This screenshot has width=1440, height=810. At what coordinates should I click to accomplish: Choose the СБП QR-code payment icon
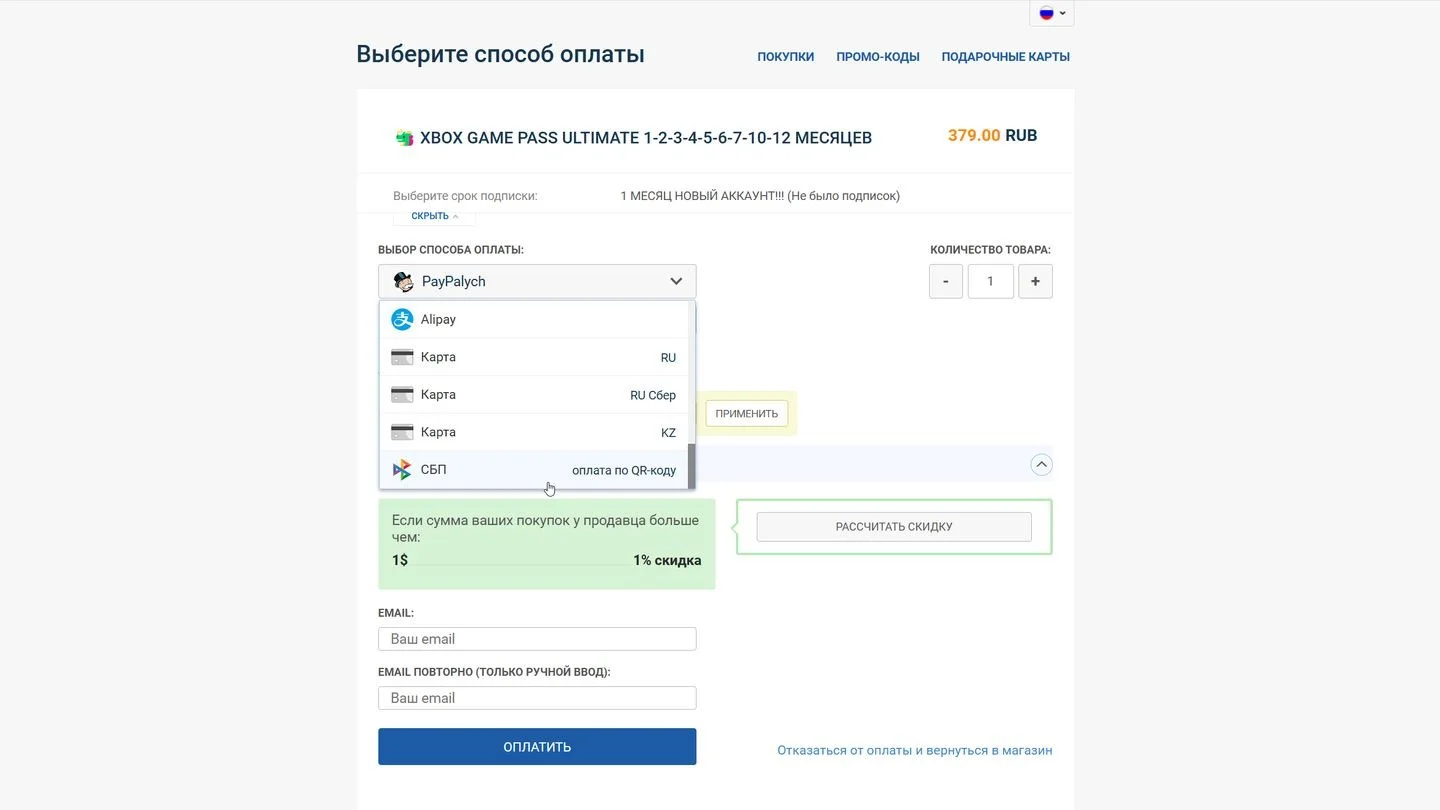(x=402, y=470)
